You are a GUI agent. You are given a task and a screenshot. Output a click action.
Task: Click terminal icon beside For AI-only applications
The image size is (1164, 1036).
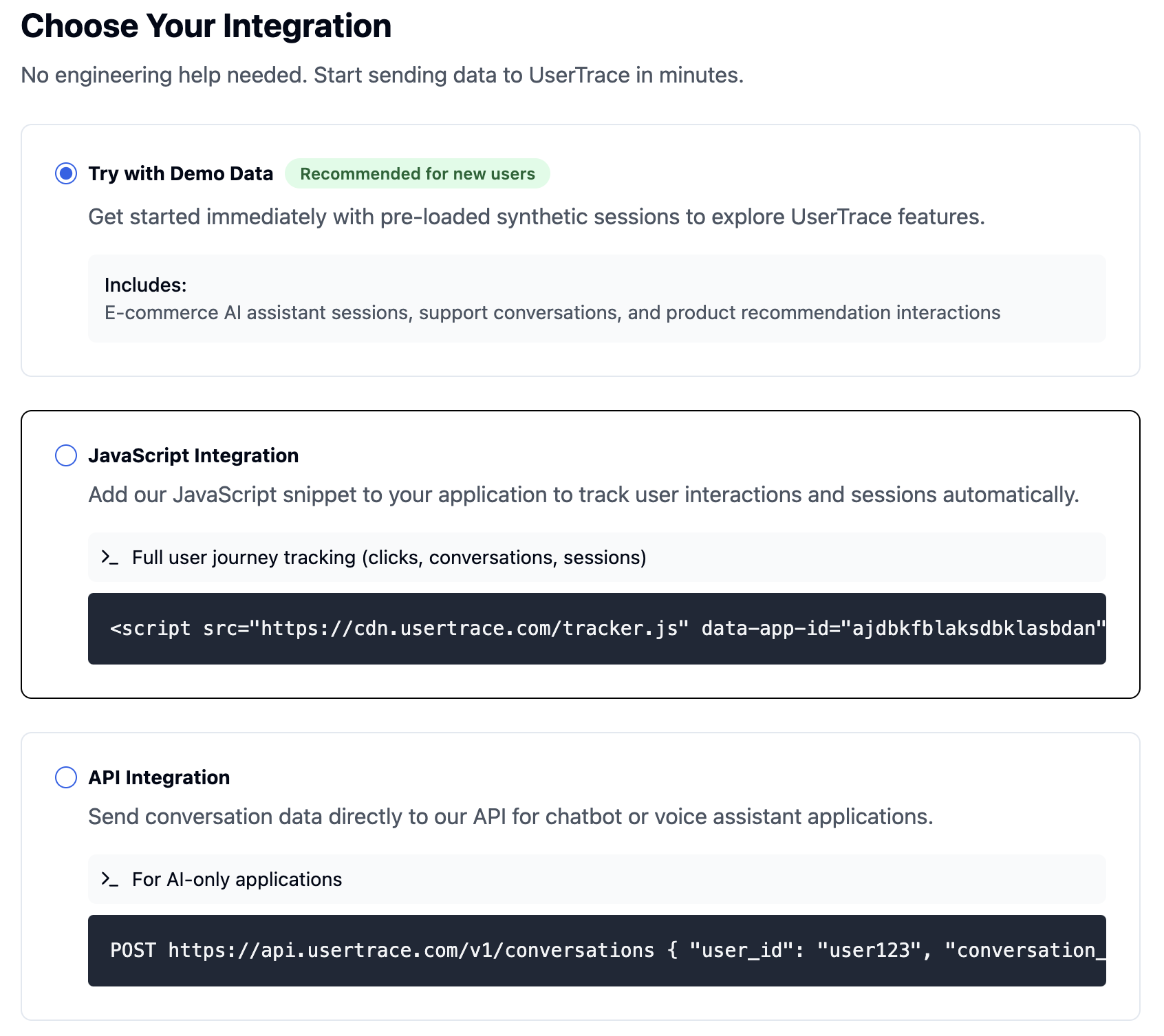click(109, 879)
